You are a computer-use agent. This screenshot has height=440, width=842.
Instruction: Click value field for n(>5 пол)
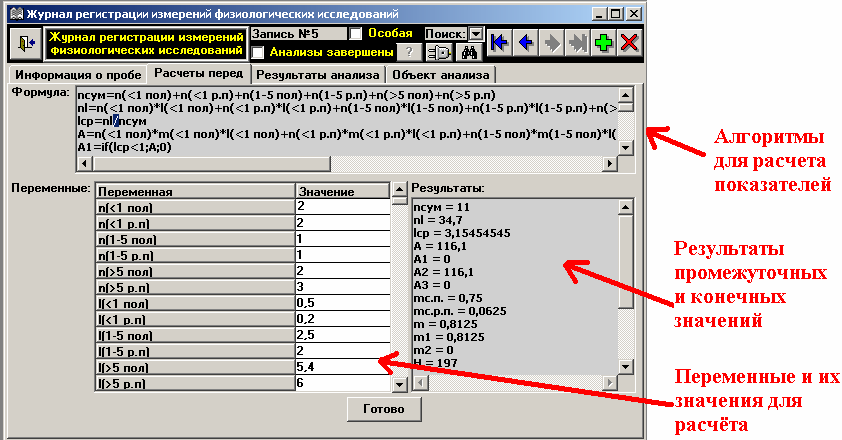(x=343, y=271)
